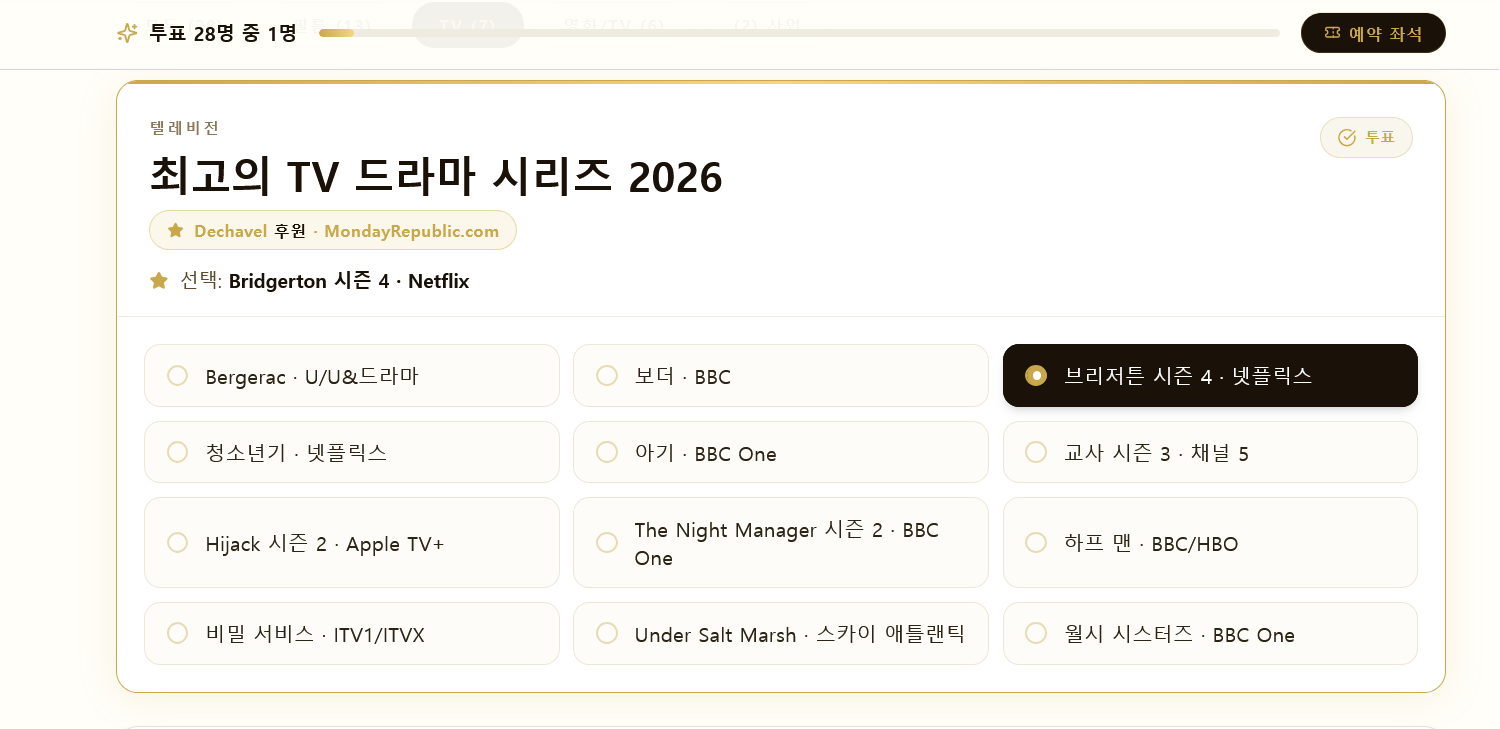Select 교사 시즌 3 · 채널 5
Screen dimensions: 1500x729
pos(1210,452)
